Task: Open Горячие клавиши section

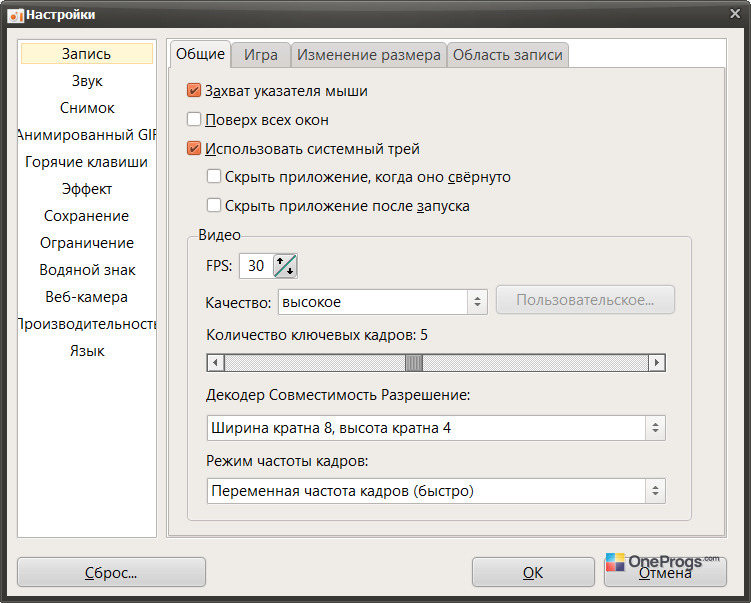Action: pyautogui.click(x=87, y=162)
